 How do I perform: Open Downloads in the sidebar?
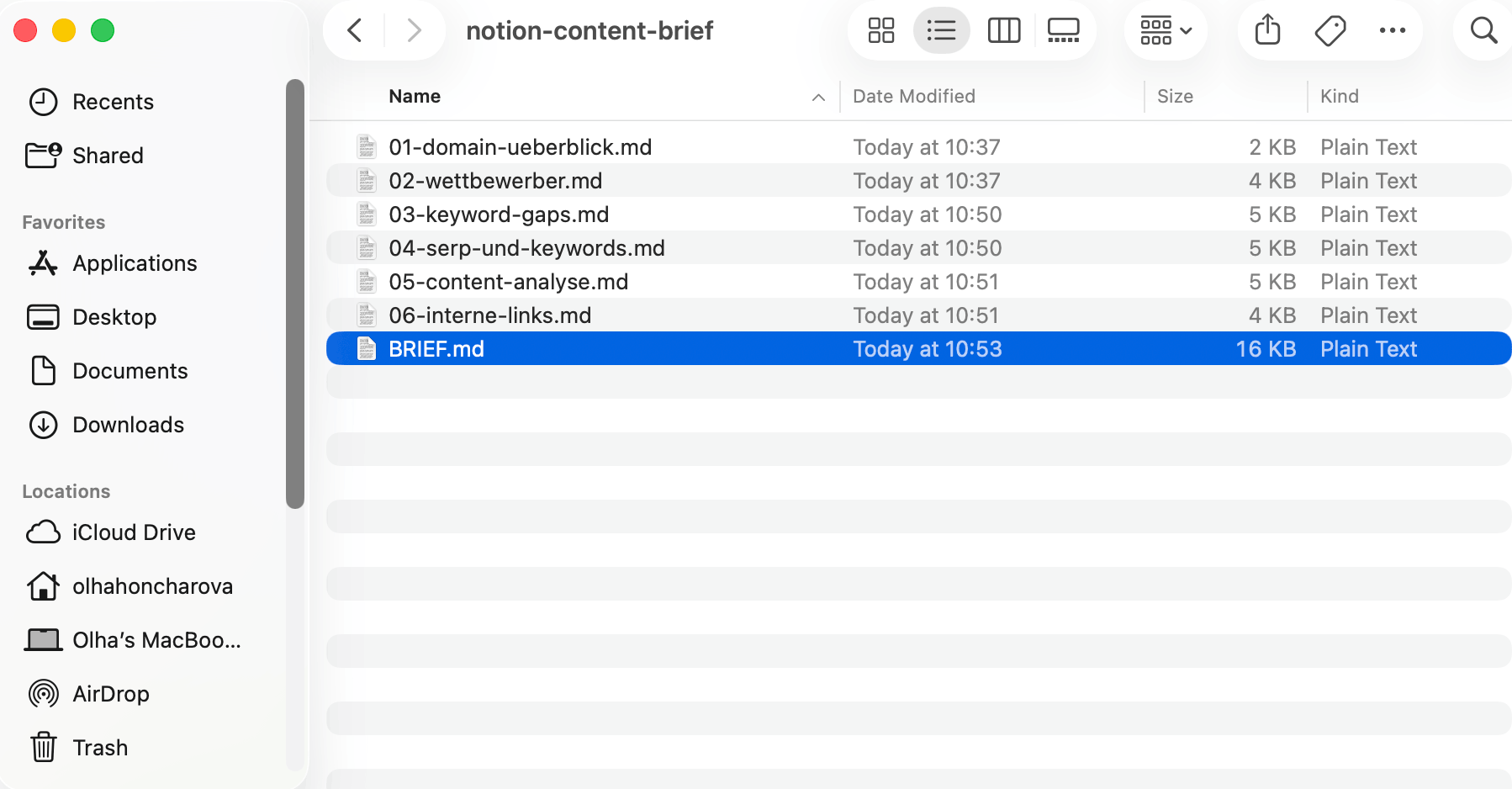[x=128, y=425]
